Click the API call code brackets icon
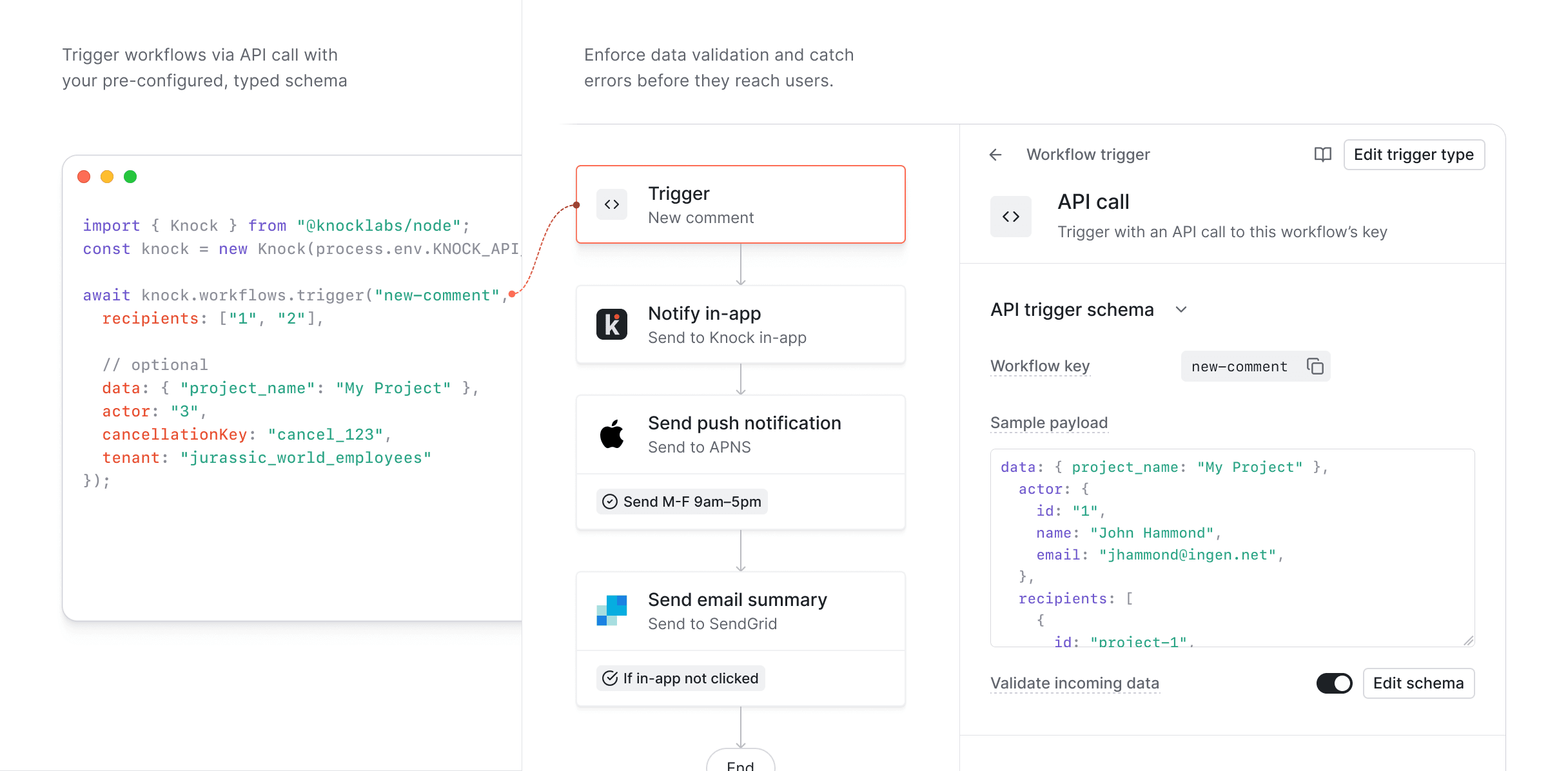Image resolution: width=1568 pixels, height=771 pixels. (x=1010, y=216)
